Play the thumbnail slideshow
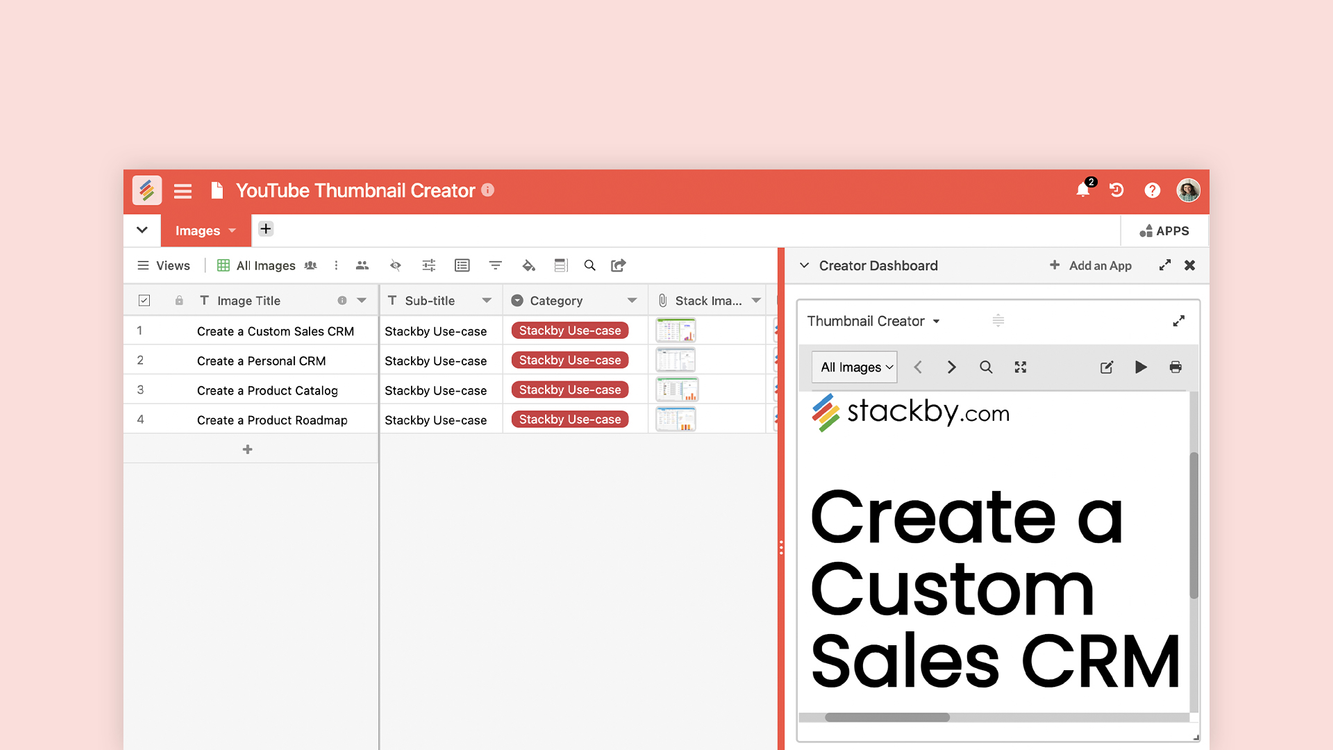Image resolution: width=1333 pixels, height=750 pixels. pos(1141,367)
